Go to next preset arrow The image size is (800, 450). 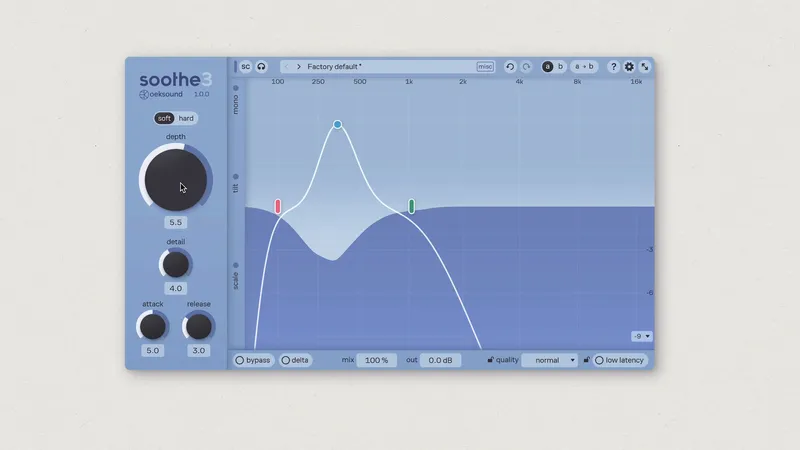point(299,67)
